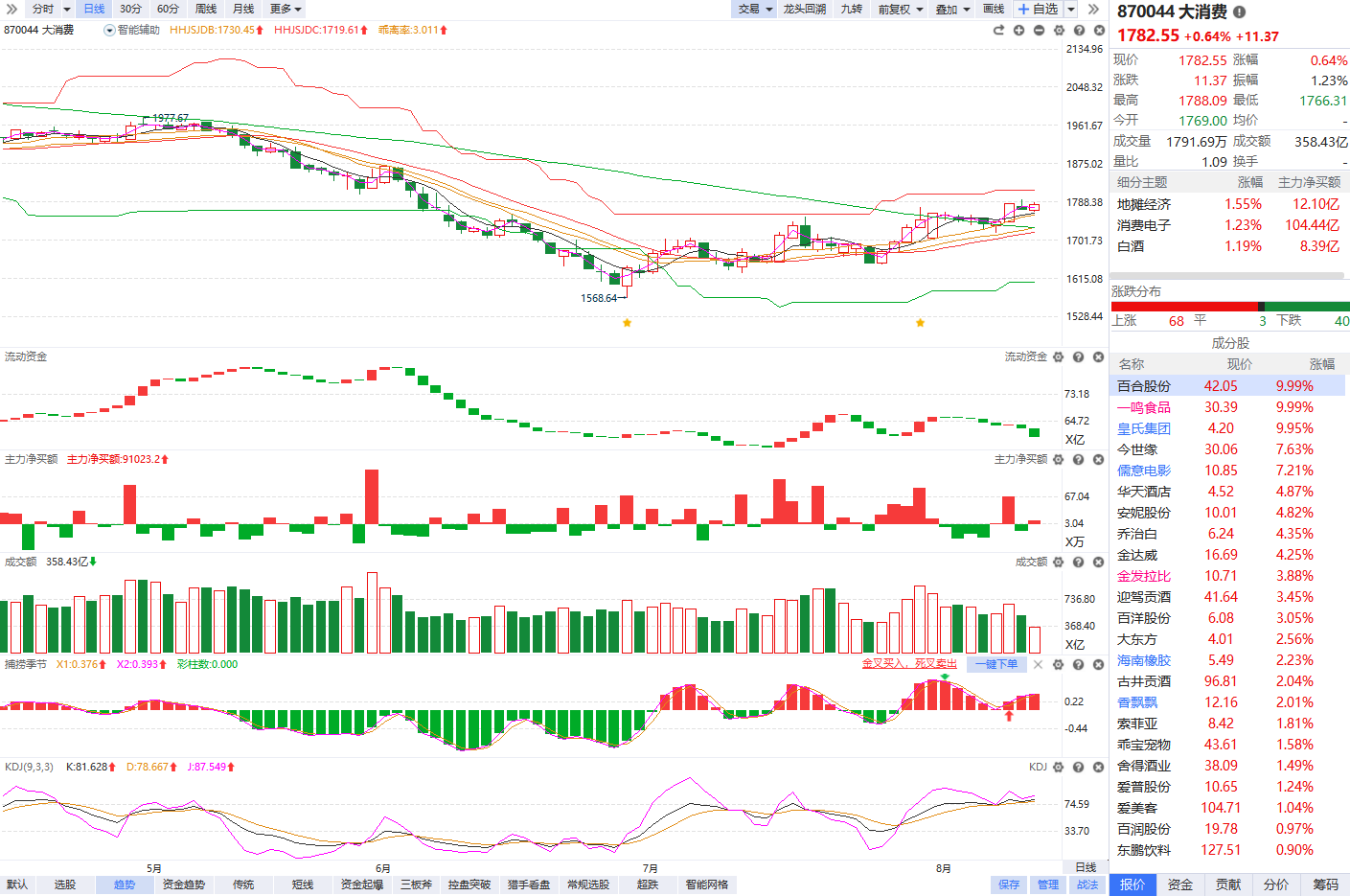Close the 主力净买额 indicator panel
Image resolution: width=1350 pixels, height=896 pixels.
[1099, 459]
